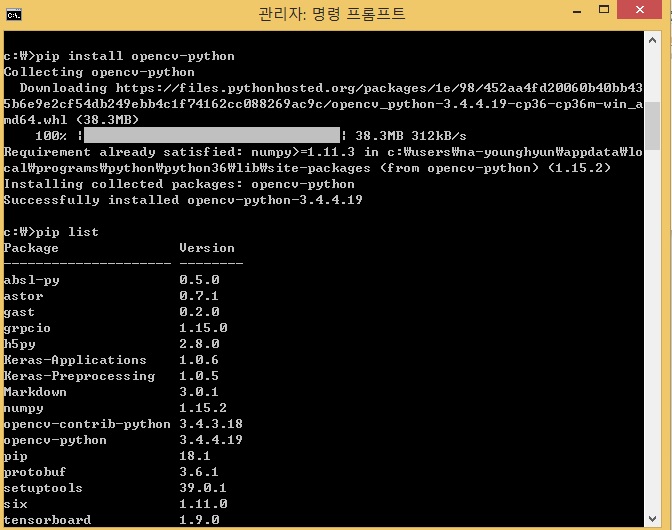
Task: Minimize the command prompt window
Action: tap(577, 12)
